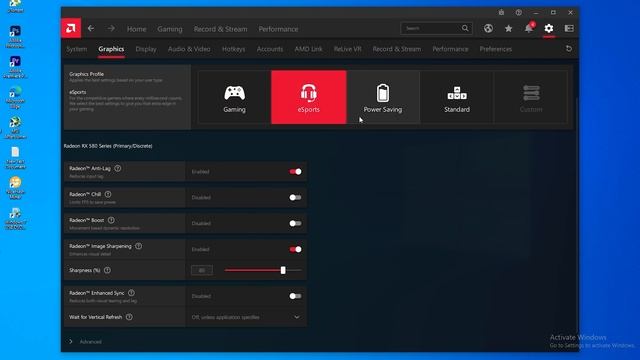Show info for Radeon Anti-Lag
Viewport: 640px width, 360px height.
pos(118,168)
